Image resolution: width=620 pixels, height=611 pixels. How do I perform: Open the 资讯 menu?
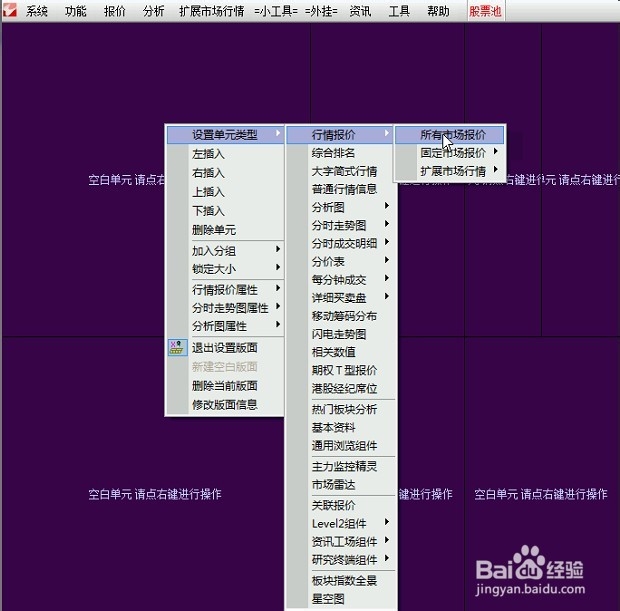coord(360,11)
